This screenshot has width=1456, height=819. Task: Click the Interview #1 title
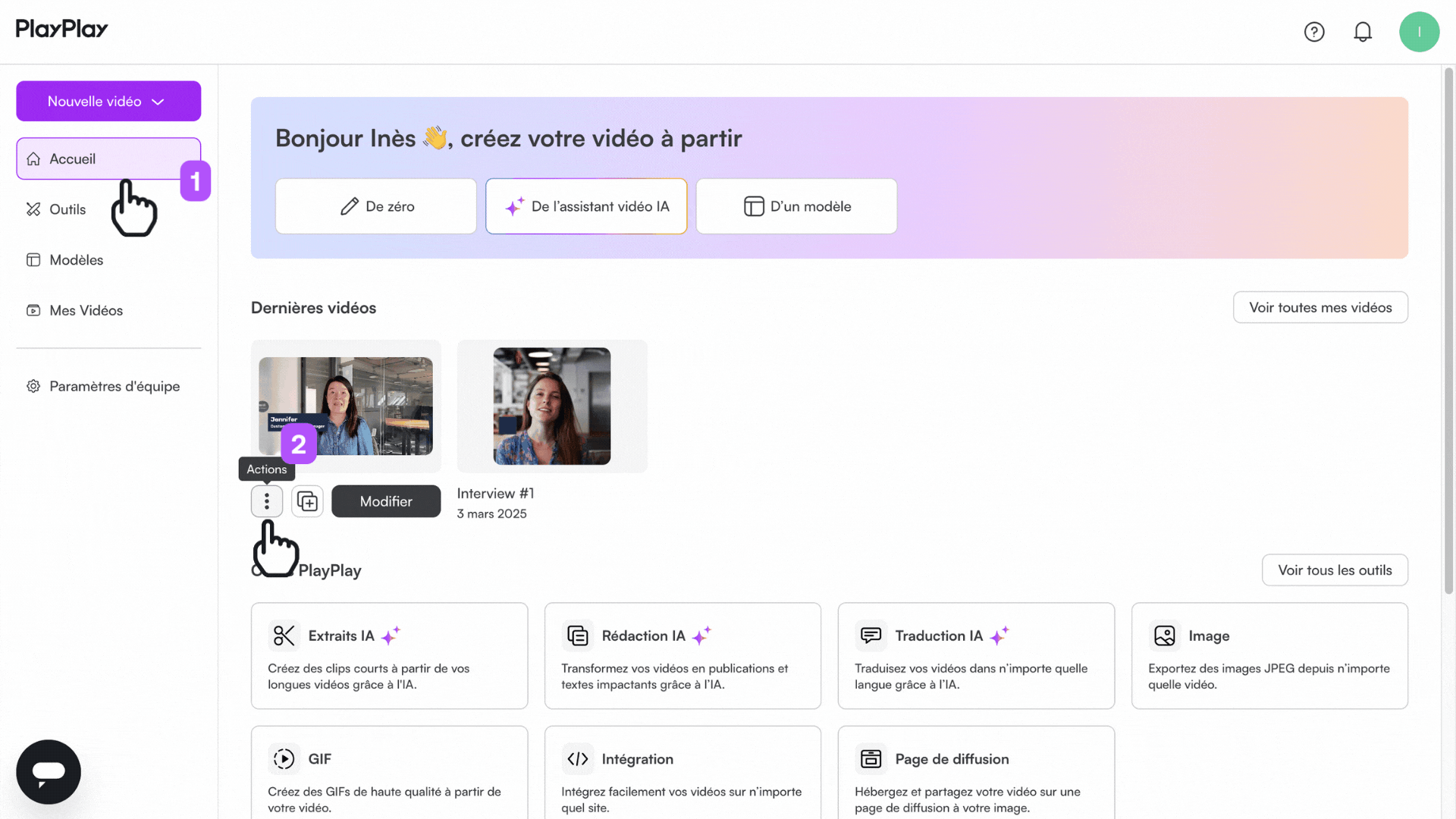495,493
